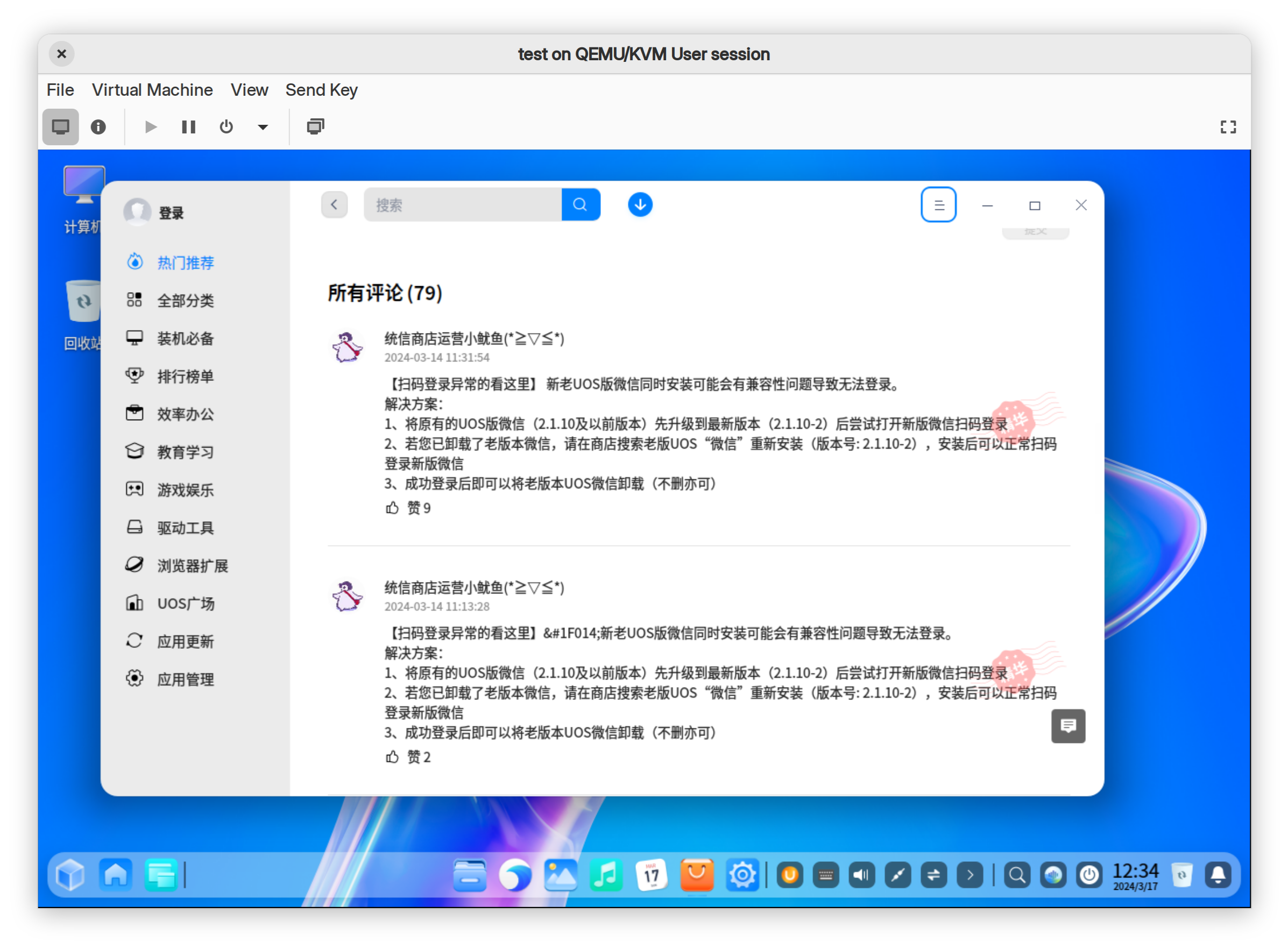
Task: Open the Virtual Machine menu
Action: point(152,90)
